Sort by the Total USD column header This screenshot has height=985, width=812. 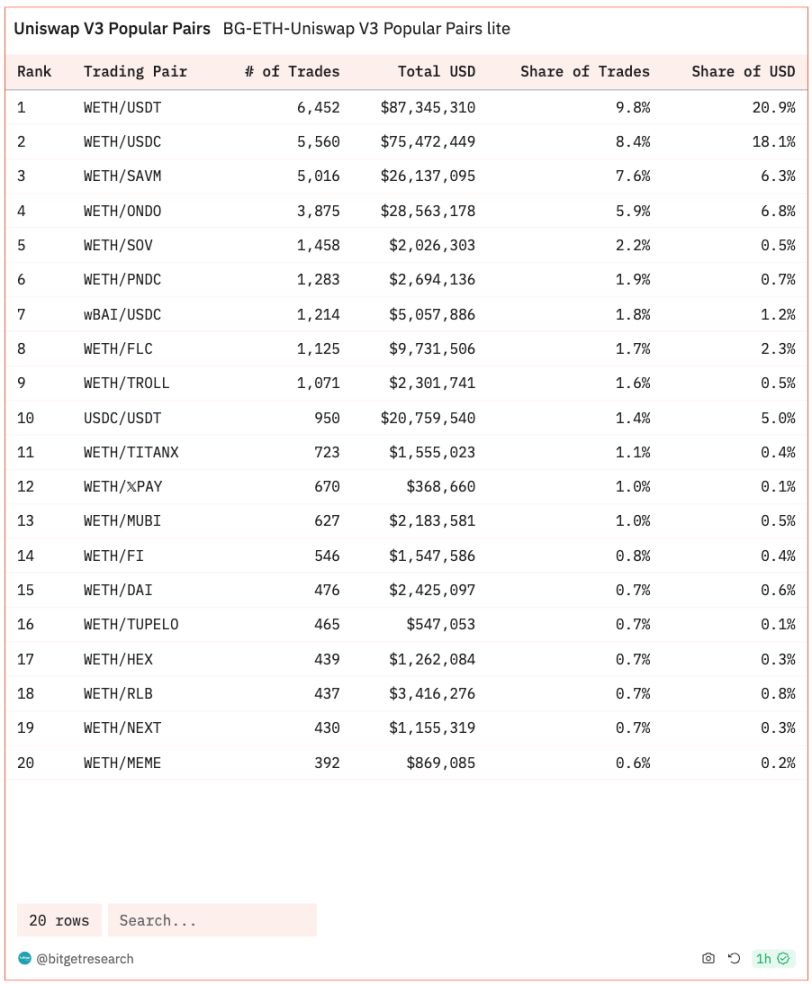(436, 71)
